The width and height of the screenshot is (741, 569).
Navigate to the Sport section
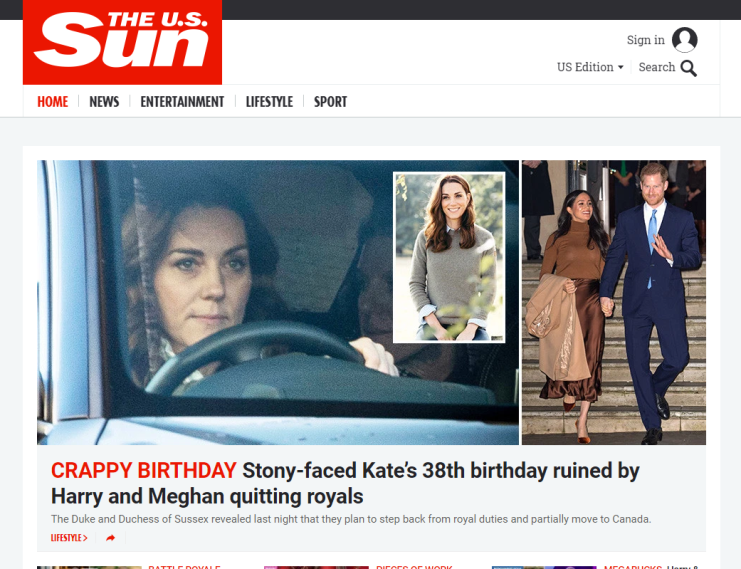(x=330, y=101)
